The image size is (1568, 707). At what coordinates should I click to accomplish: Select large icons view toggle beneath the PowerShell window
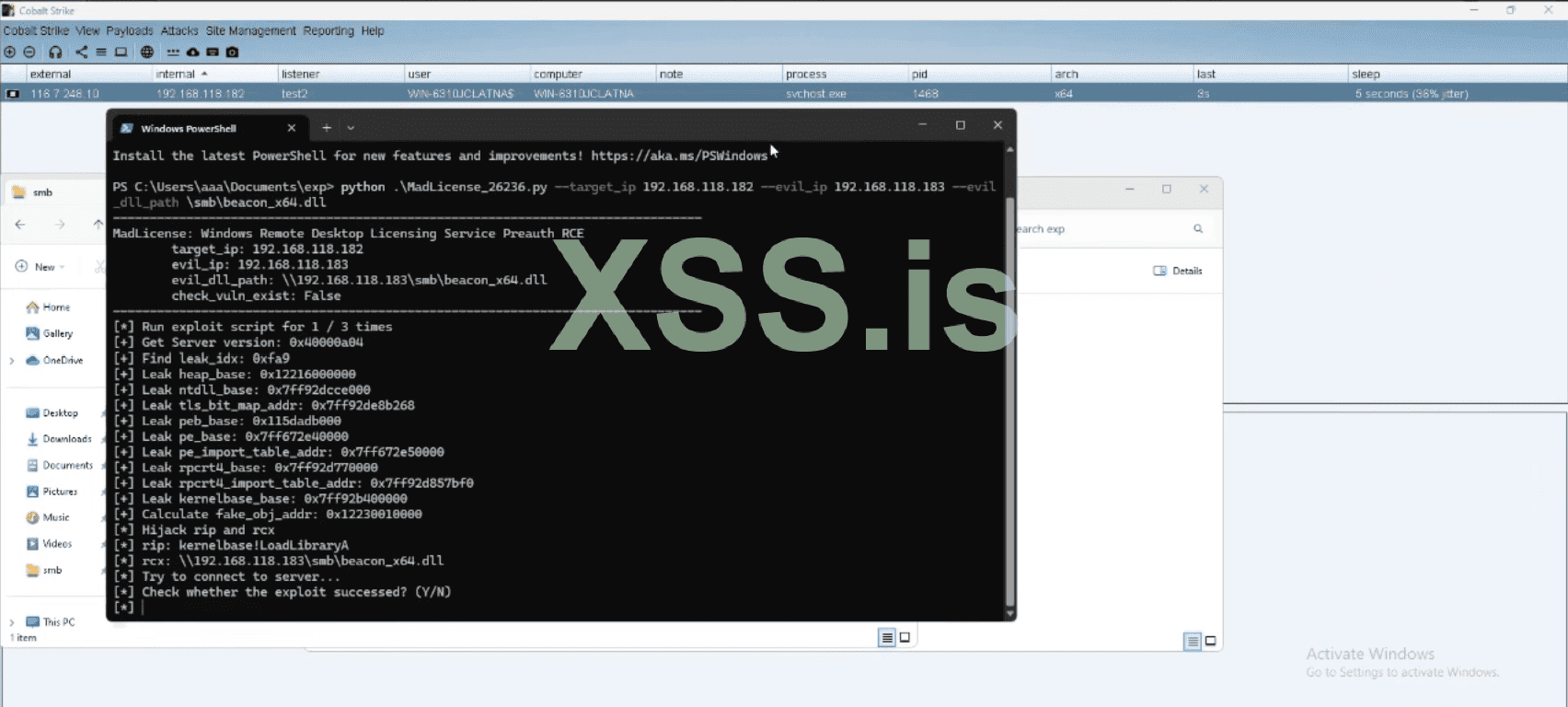pos(905,637)
